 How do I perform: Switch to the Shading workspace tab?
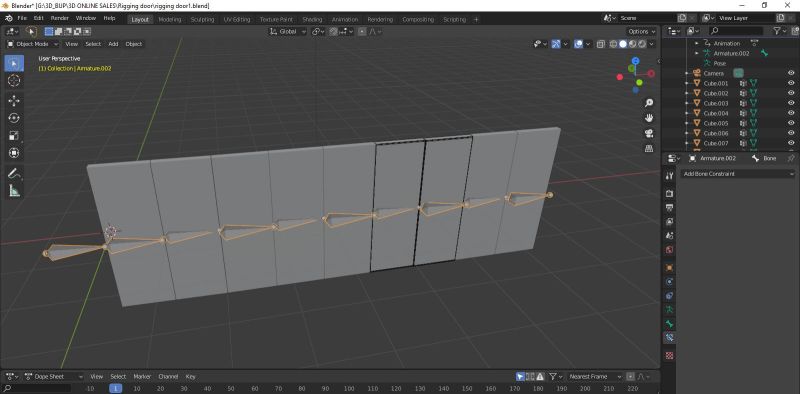click(312, 19)
